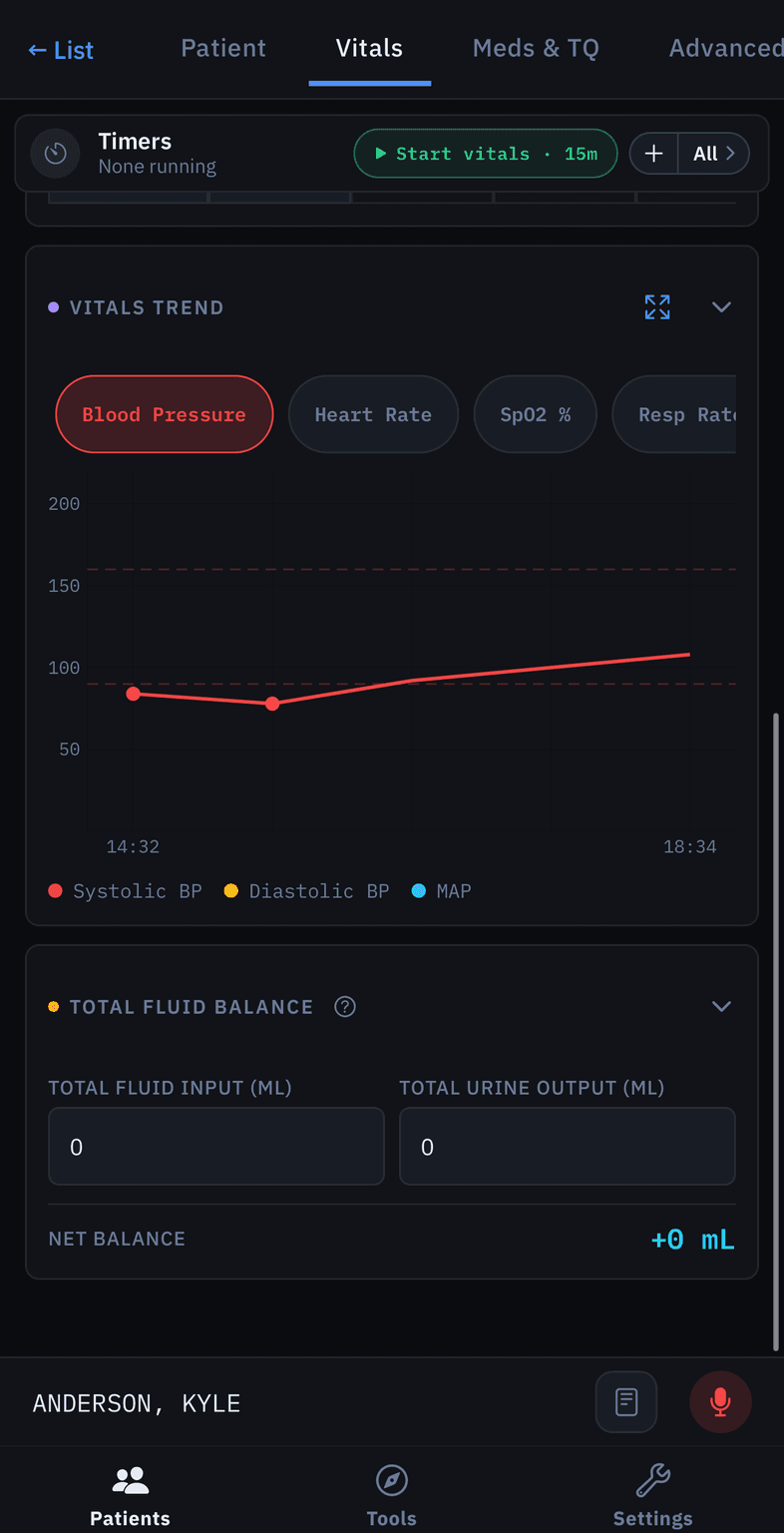Select Blood Pressure trend chip
This screenshot has width=784, height=1533.
(x=165, y=414)
